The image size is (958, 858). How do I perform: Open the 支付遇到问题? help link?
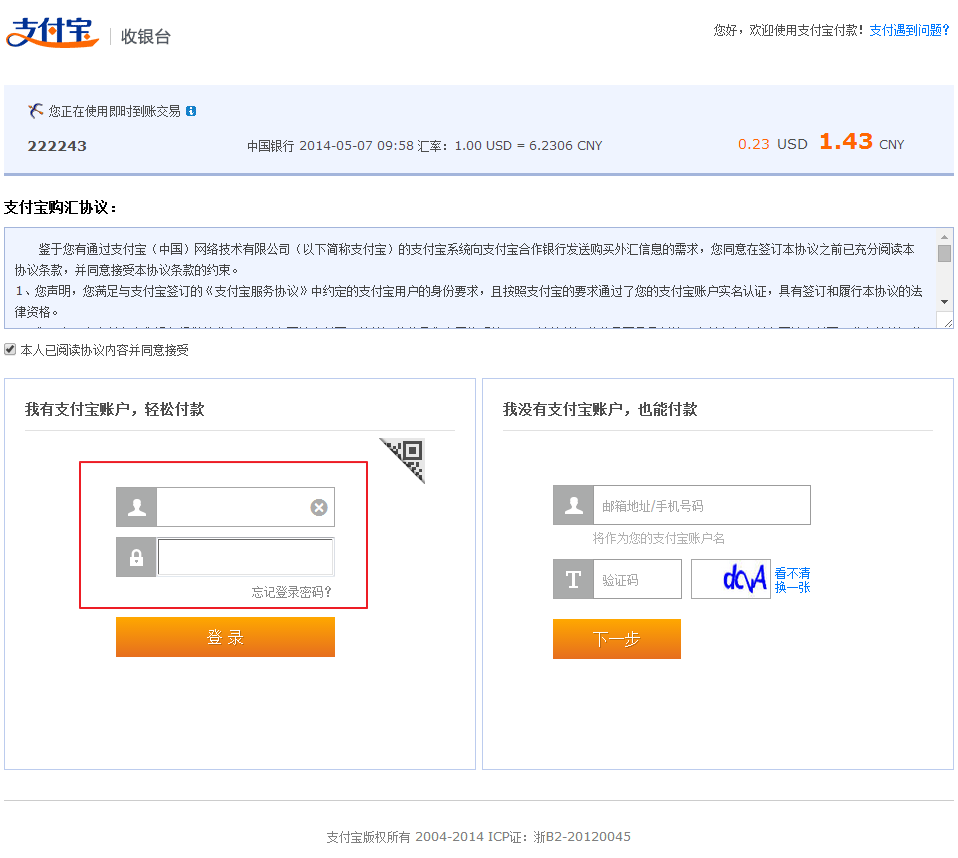tap(909, 30)
